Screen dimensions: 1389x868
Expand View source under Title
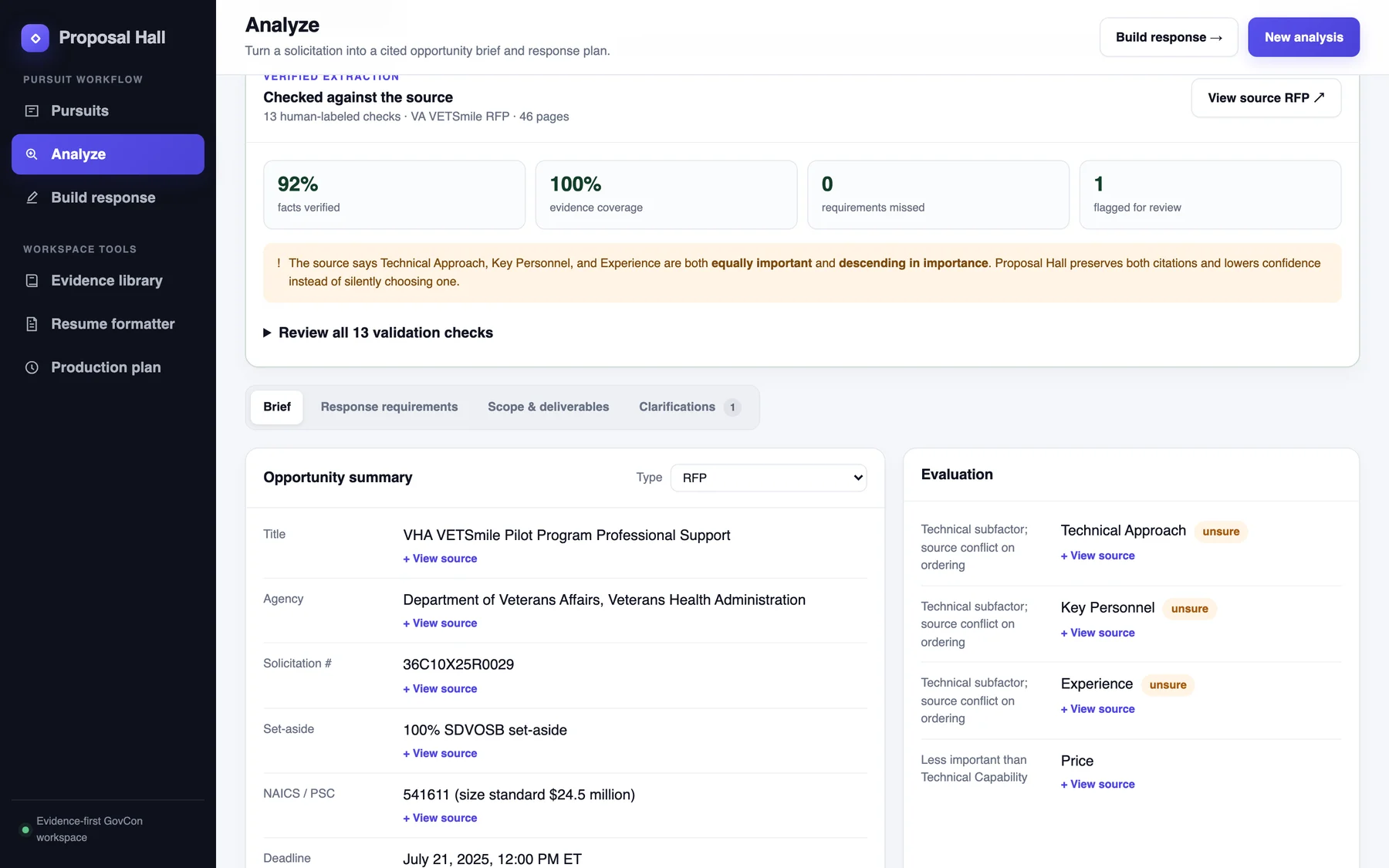tap(440, 559)
